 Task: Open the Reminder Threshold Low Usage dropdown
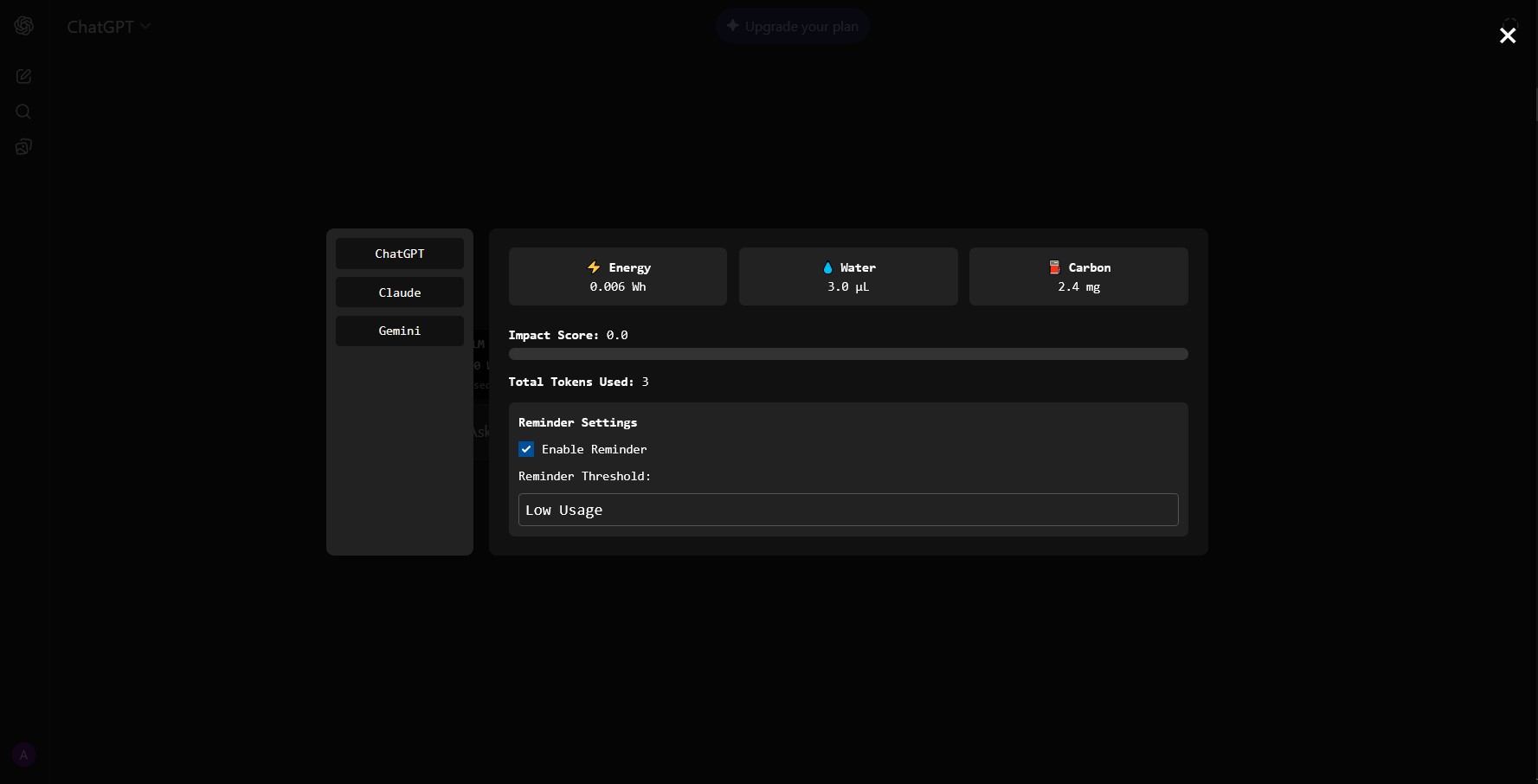pyautogui.click(x=848, y=510)
